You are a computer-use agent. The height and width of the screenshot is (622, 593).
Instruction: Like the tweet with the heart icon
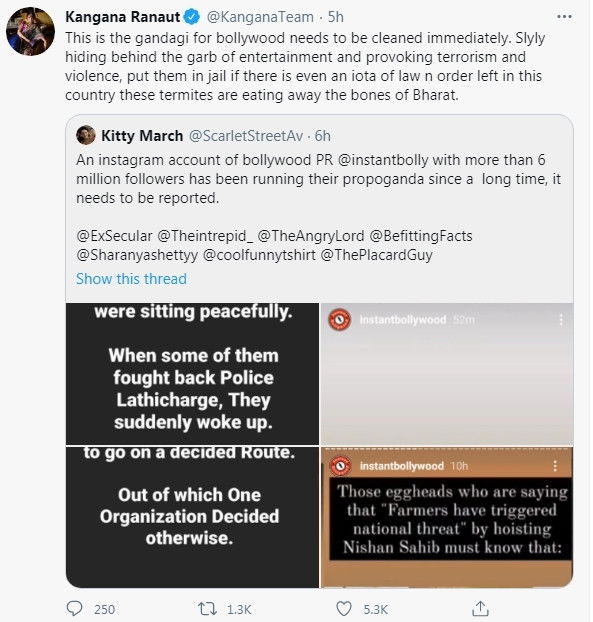[344, 609]
